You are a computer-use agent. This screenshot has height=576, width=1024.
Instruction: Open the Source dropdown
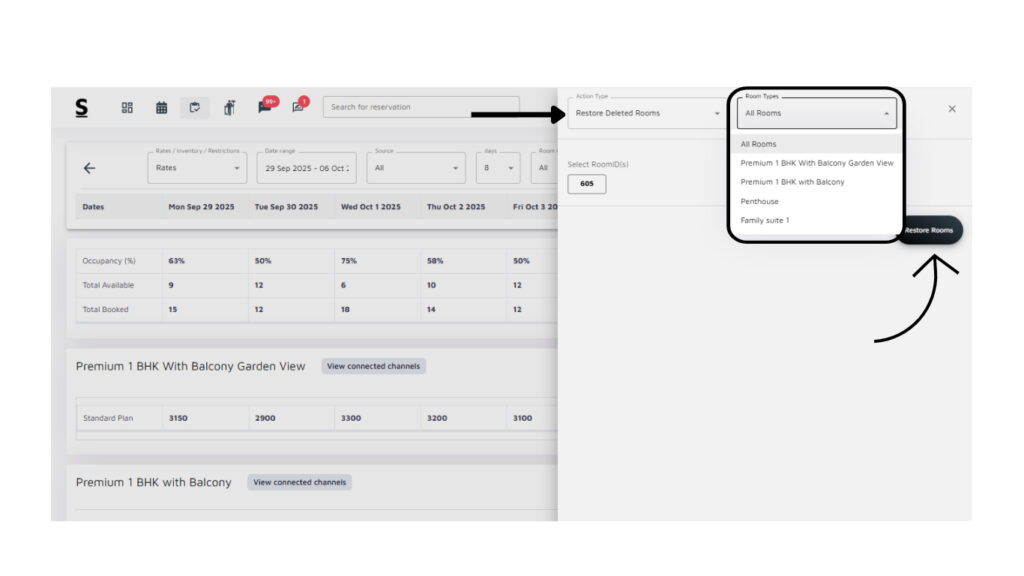pyautogui.click(x=415, y=168)
